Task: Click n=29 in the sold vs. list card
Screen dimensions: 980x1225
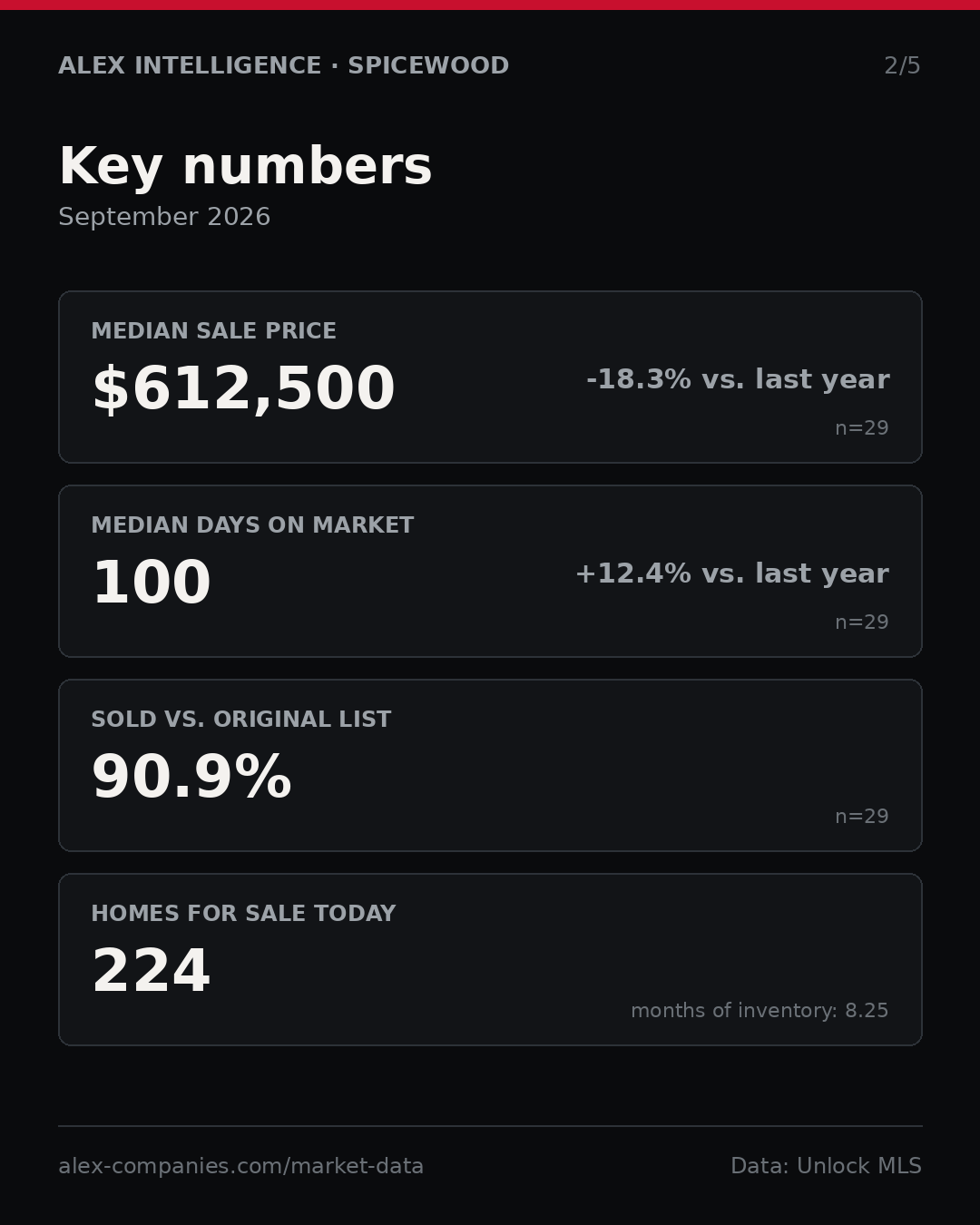Action: 862,817
